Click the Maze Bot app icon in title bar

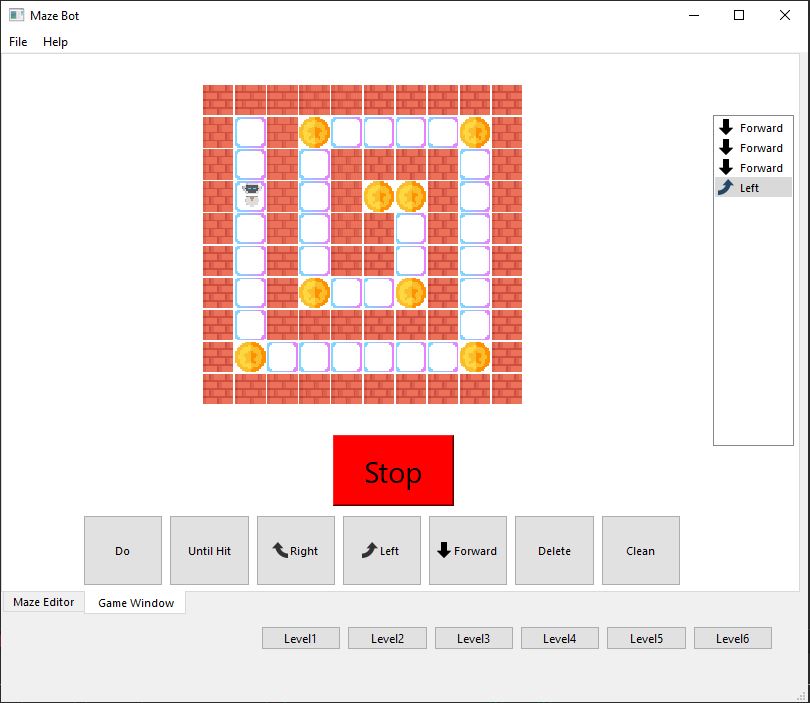pyautogui.click(x=17, y=15)
